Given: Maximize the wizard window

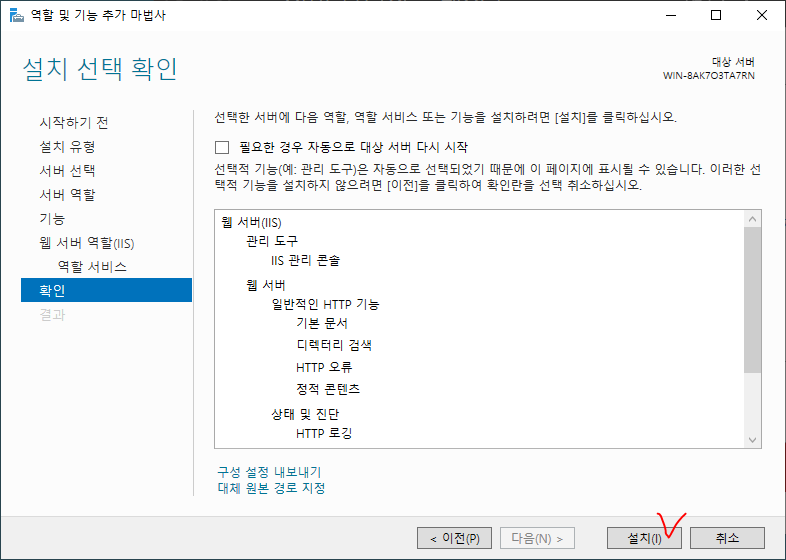Looking at the screenshot, I should tap(716, 15).
